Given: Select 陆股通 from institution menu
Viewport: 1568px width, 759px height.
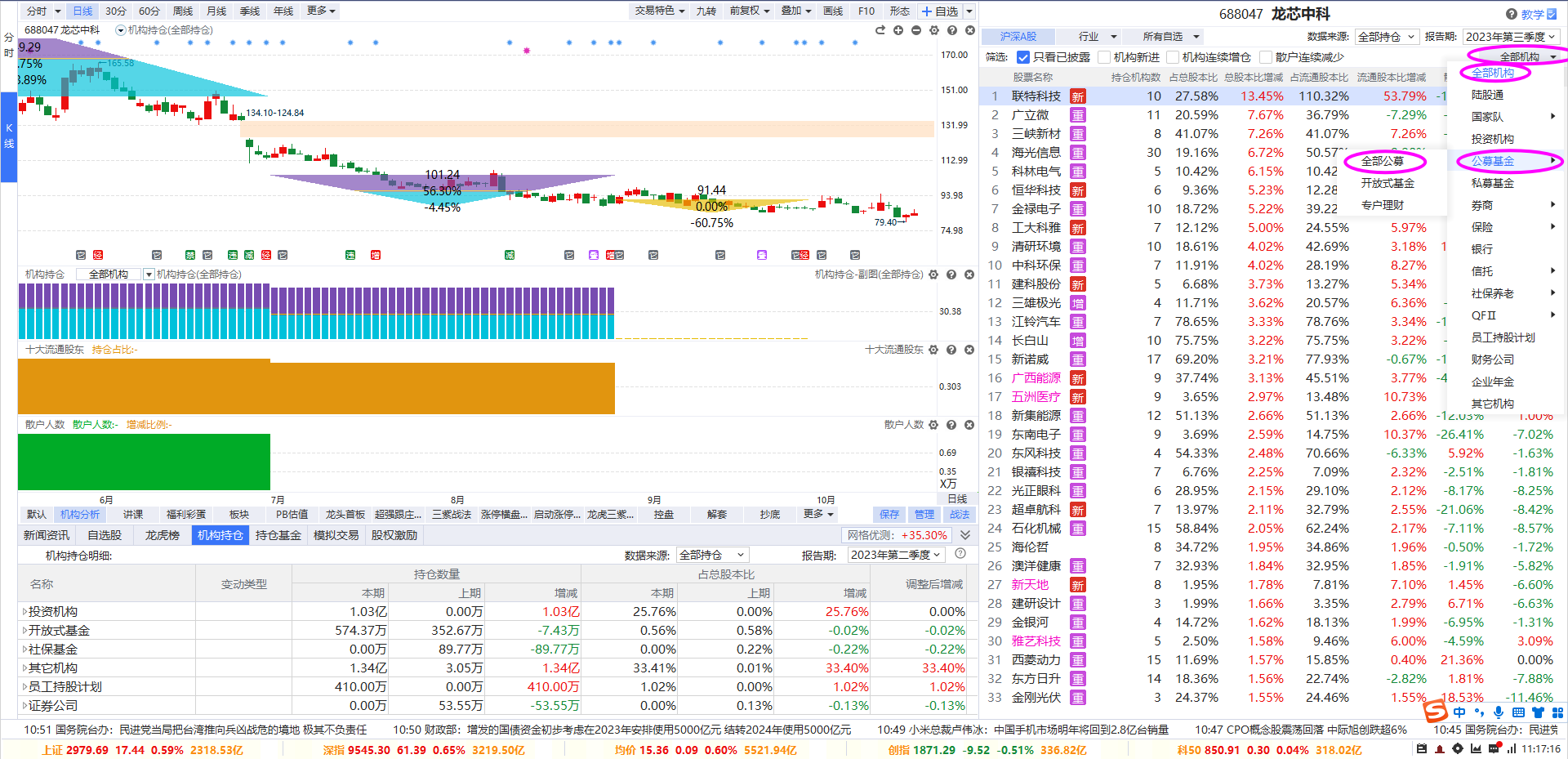Looking at the screenshot, I should tap(1487, 95).
